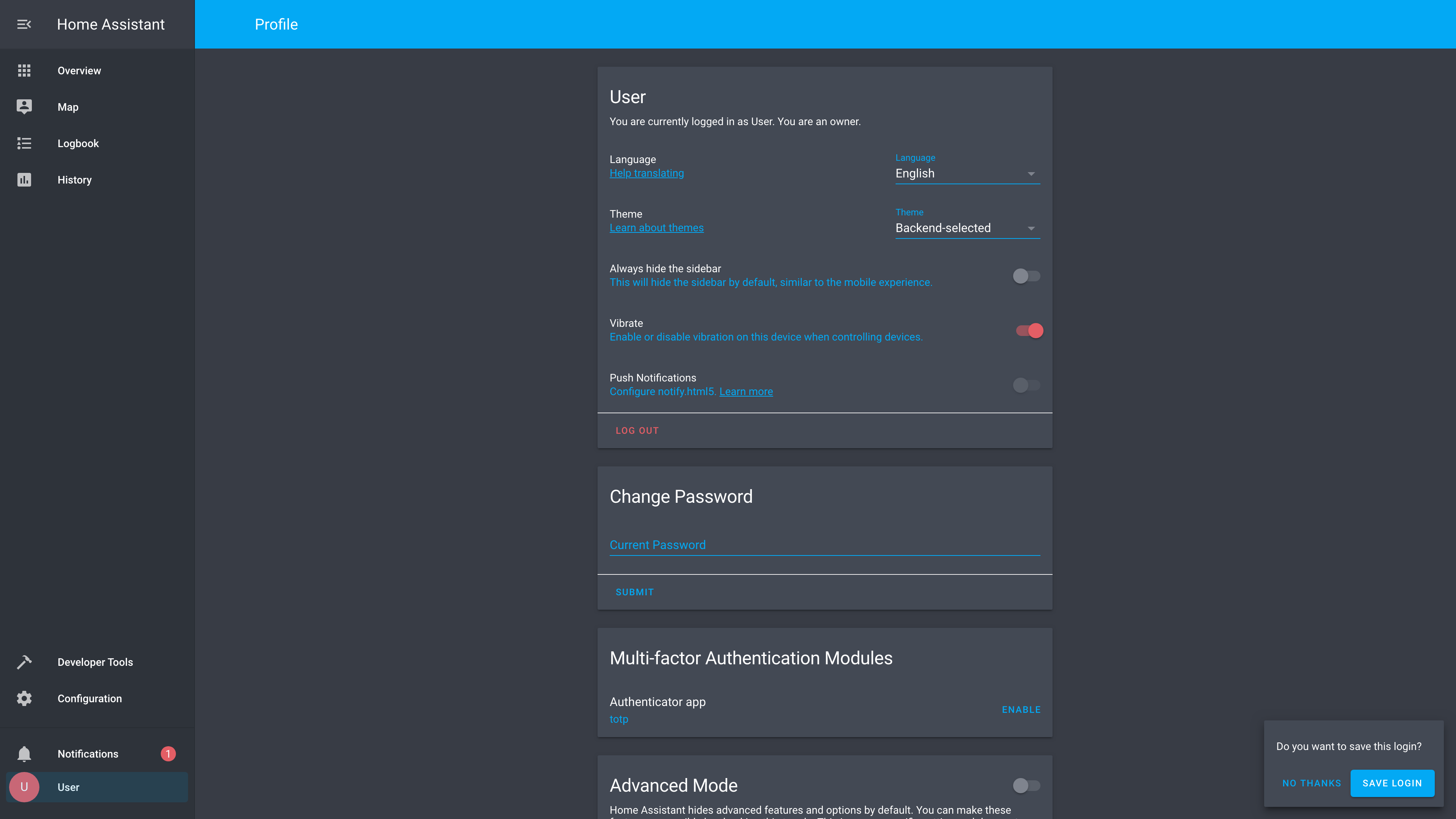
Task: Click the notification count badge
Action: [168, 754]
